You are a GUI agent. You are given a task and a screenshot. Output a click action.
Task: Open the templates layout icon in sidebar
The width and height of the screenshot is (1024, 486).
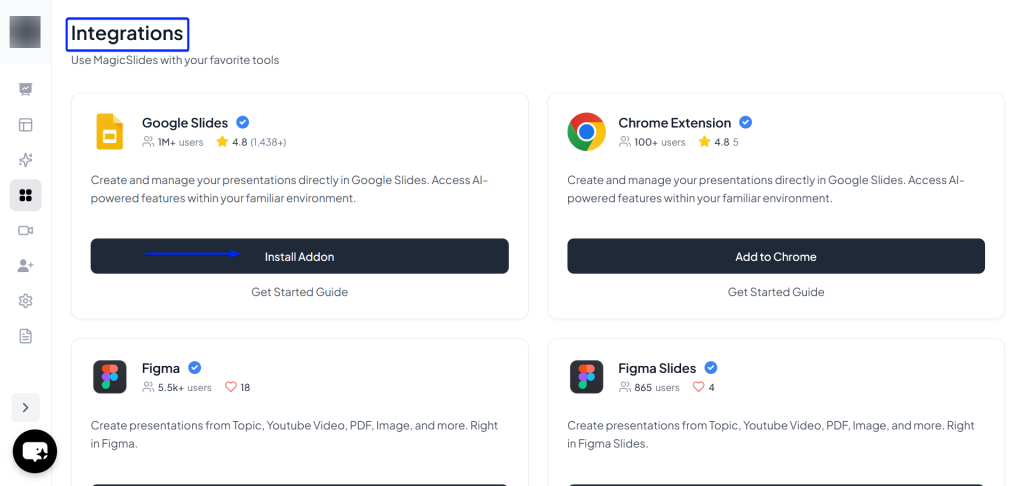(x=25, y=125)
